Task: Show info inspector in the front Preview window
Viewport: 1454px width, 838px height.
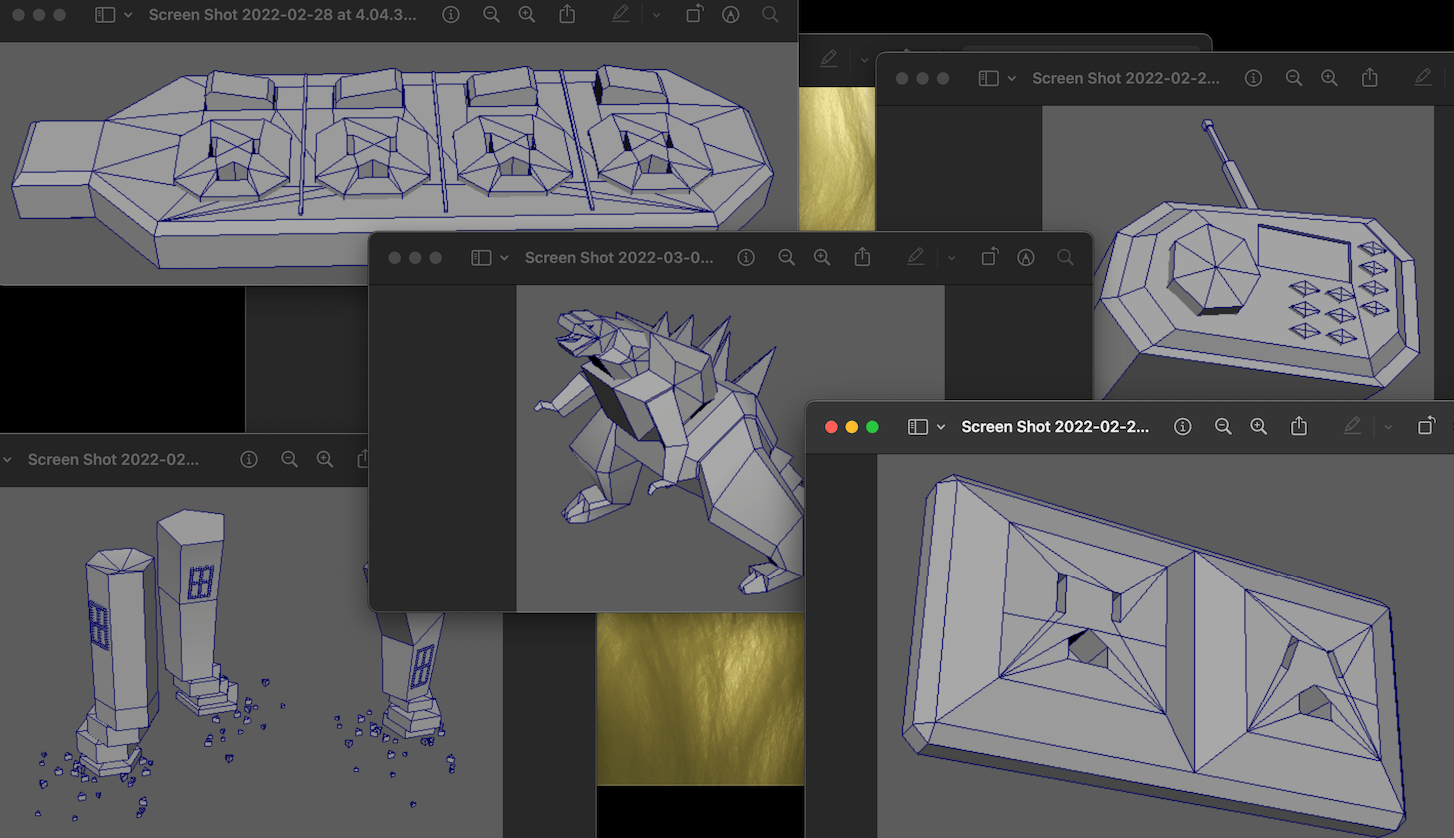Action: click(x=1183, y=427)
